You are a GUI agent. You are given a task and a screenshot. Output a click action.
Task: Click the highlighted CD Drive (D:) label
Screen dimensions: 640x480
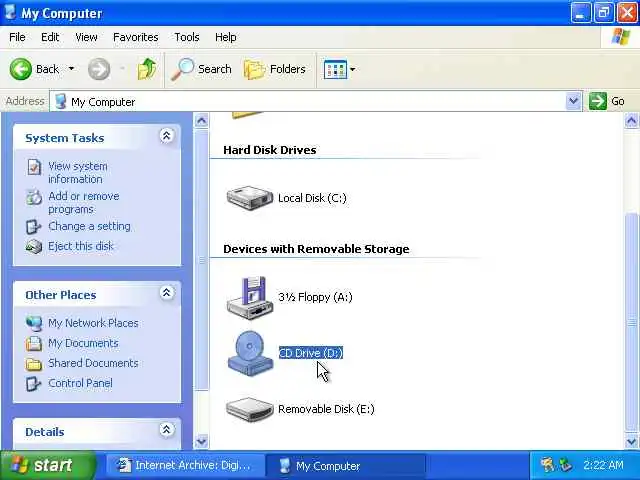(311, 353)
